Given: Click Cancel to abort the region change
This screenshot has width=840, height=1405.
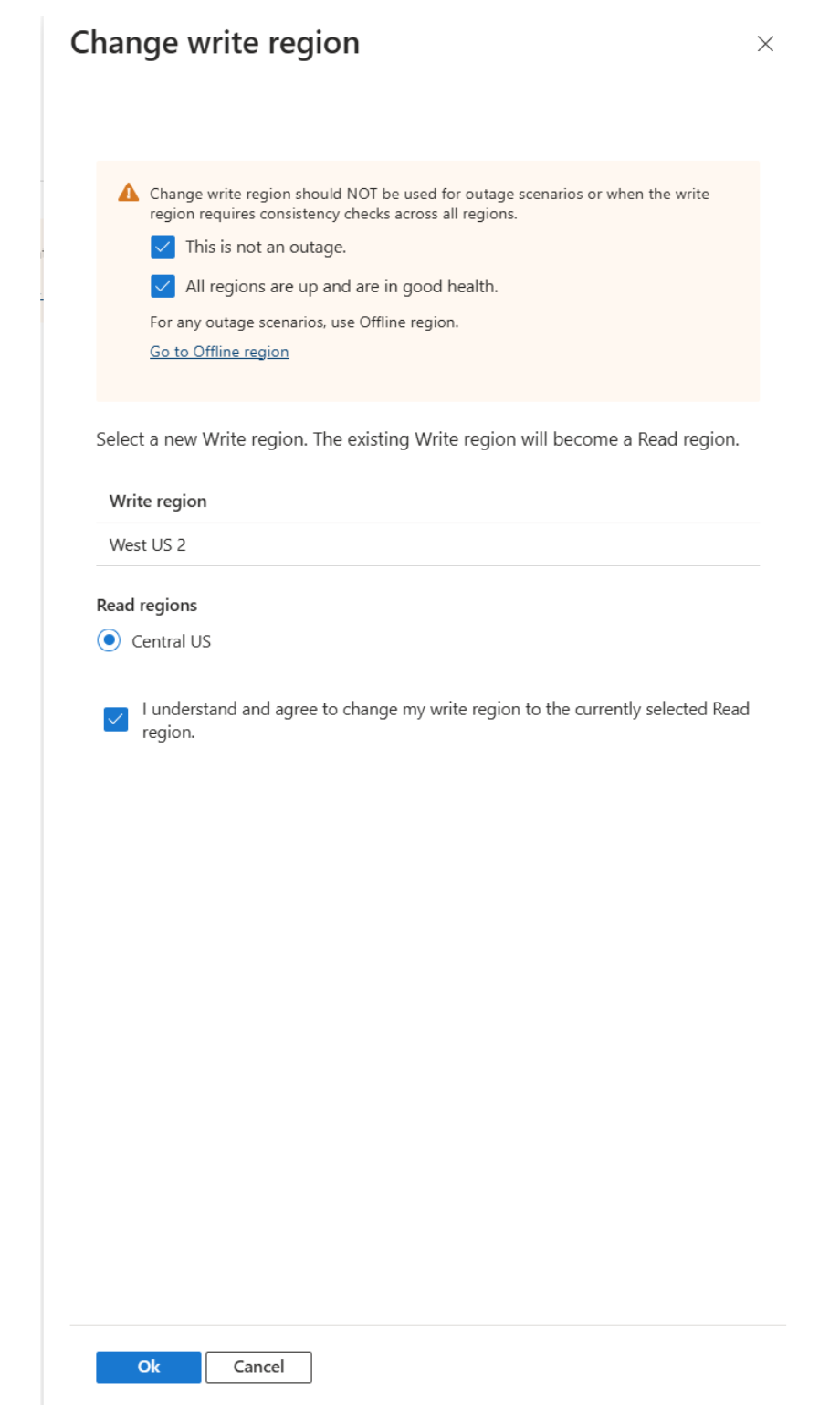Looking at the screenshot, I should click(258, 1368).
